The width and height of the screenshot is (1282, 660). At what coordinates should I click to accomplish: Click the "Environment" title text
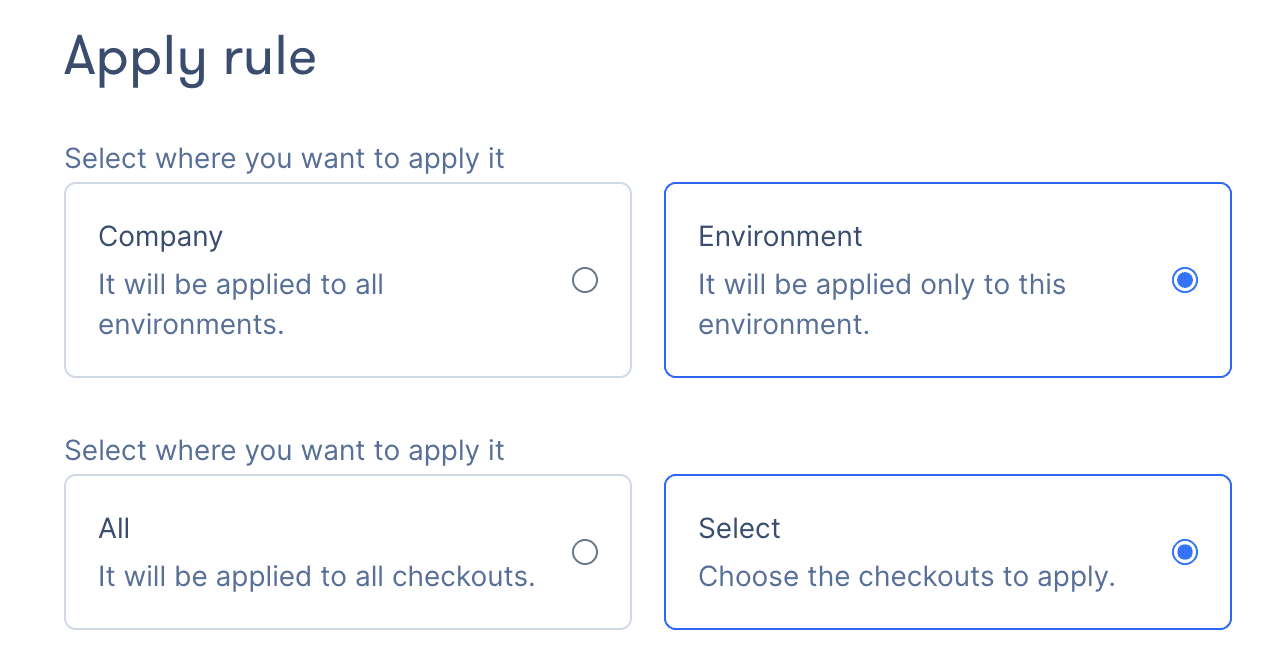click(x=780, y=237)
